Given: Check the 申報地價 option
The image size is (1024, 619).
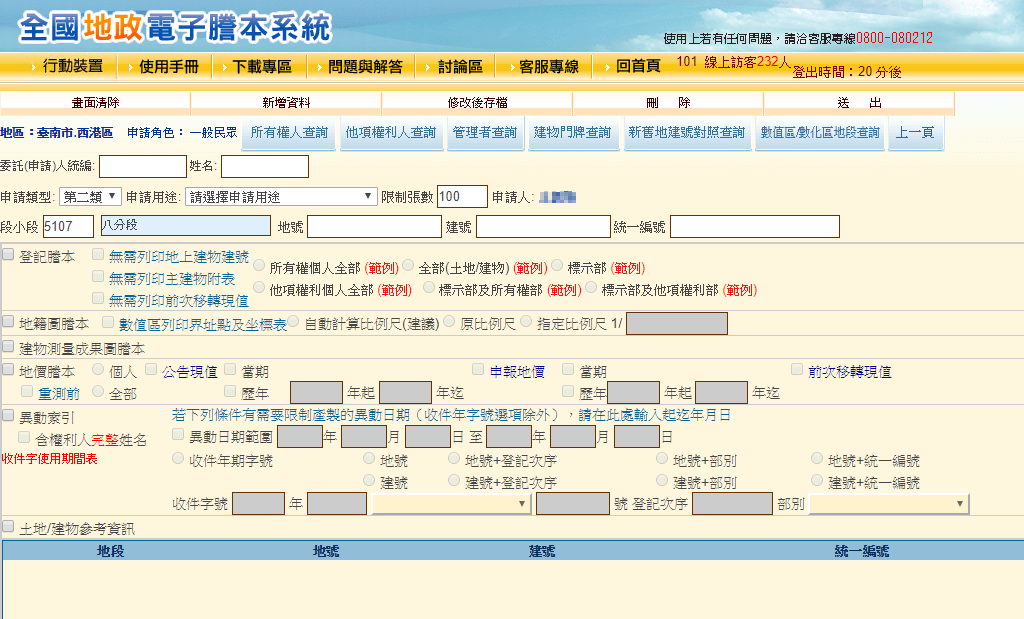Looking at the screenshot, I should point(477,368).
